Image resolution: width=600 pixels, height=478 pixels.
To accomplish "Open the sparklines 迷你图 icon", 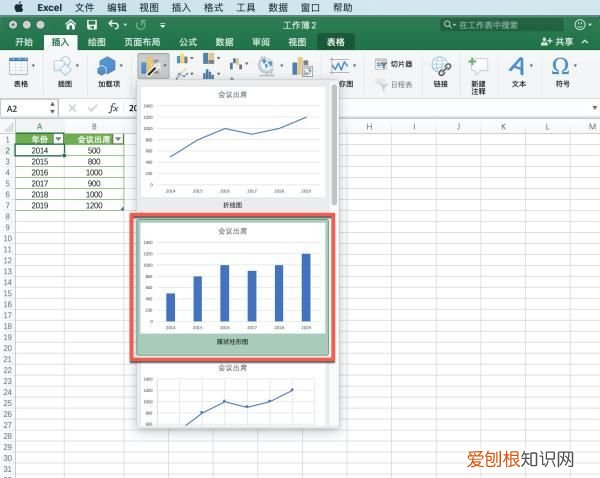I will pos(339,67).
